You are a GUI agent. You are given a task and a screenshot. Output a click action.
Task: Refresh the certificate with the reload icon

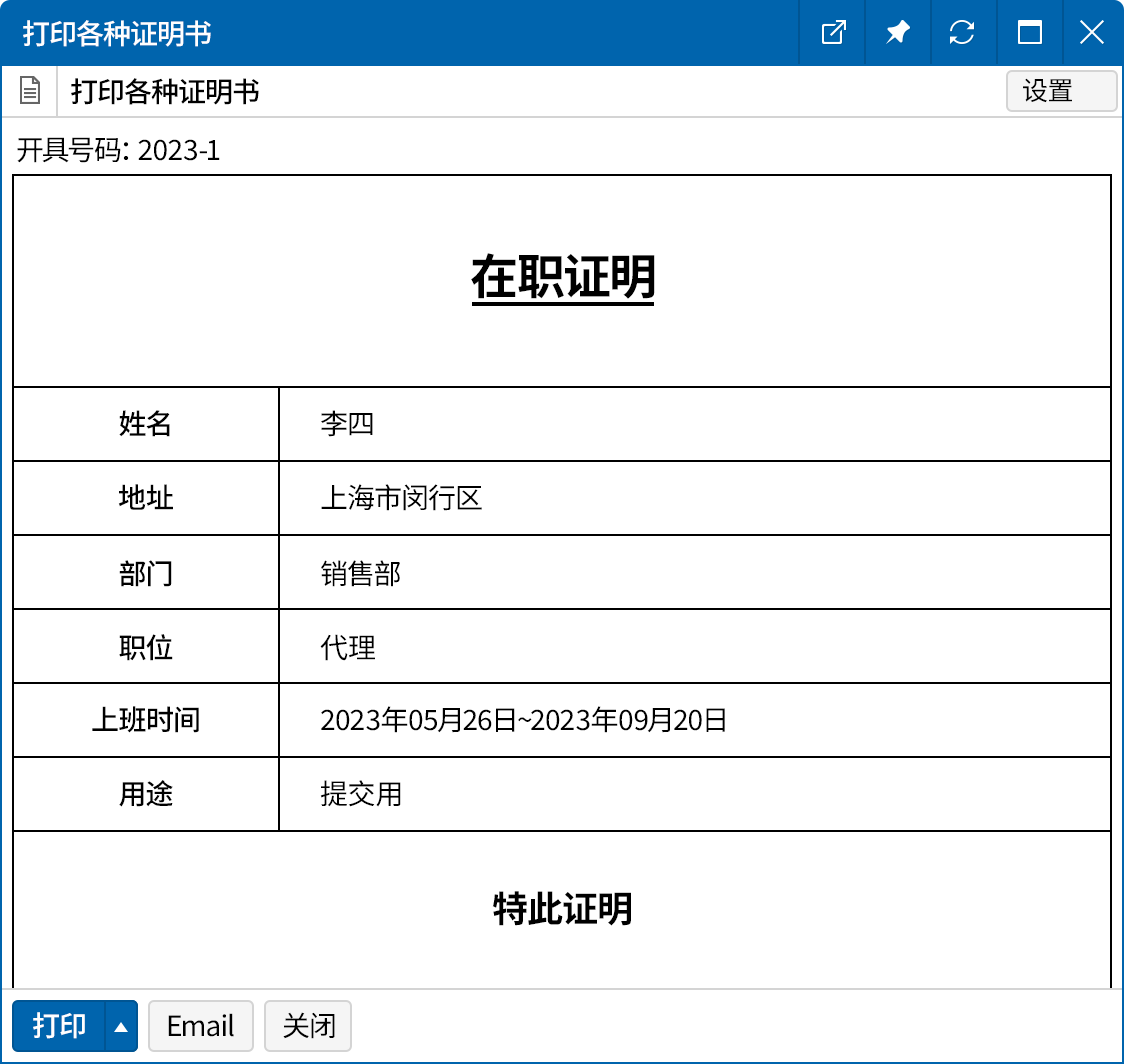coord(962,33)
